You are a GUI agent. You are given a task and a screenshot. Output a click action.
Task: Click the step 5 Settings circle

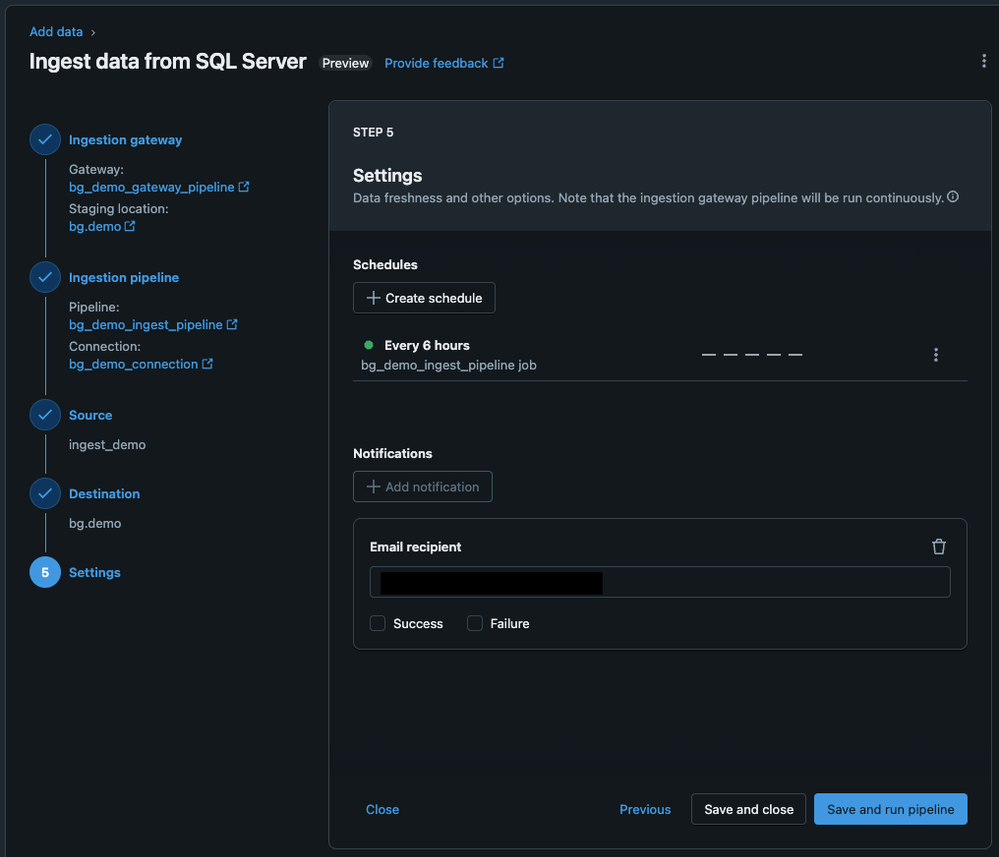[x=45, y=572]
